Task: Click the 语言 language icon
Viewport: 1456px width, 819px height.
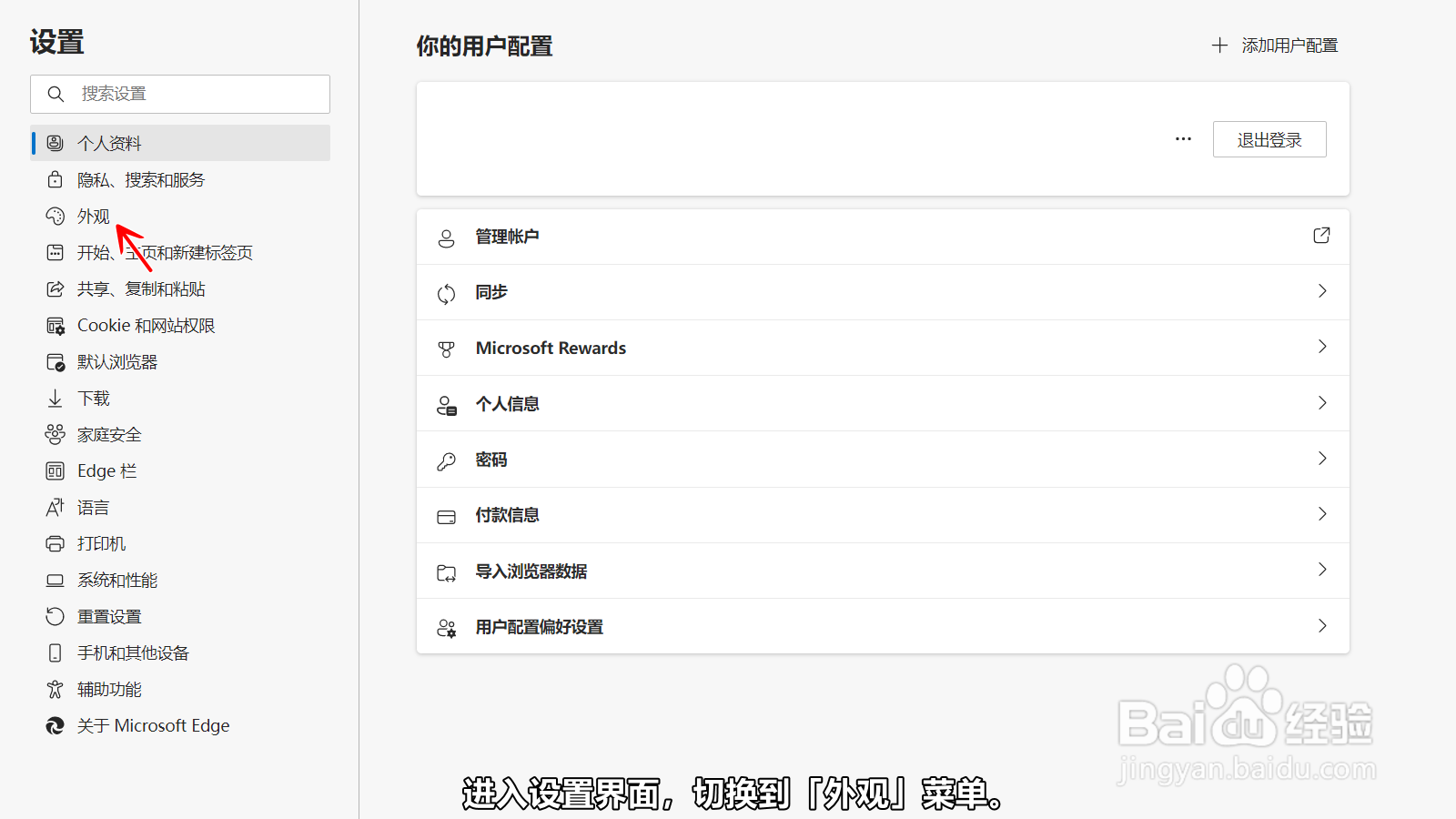Action: 56,507
